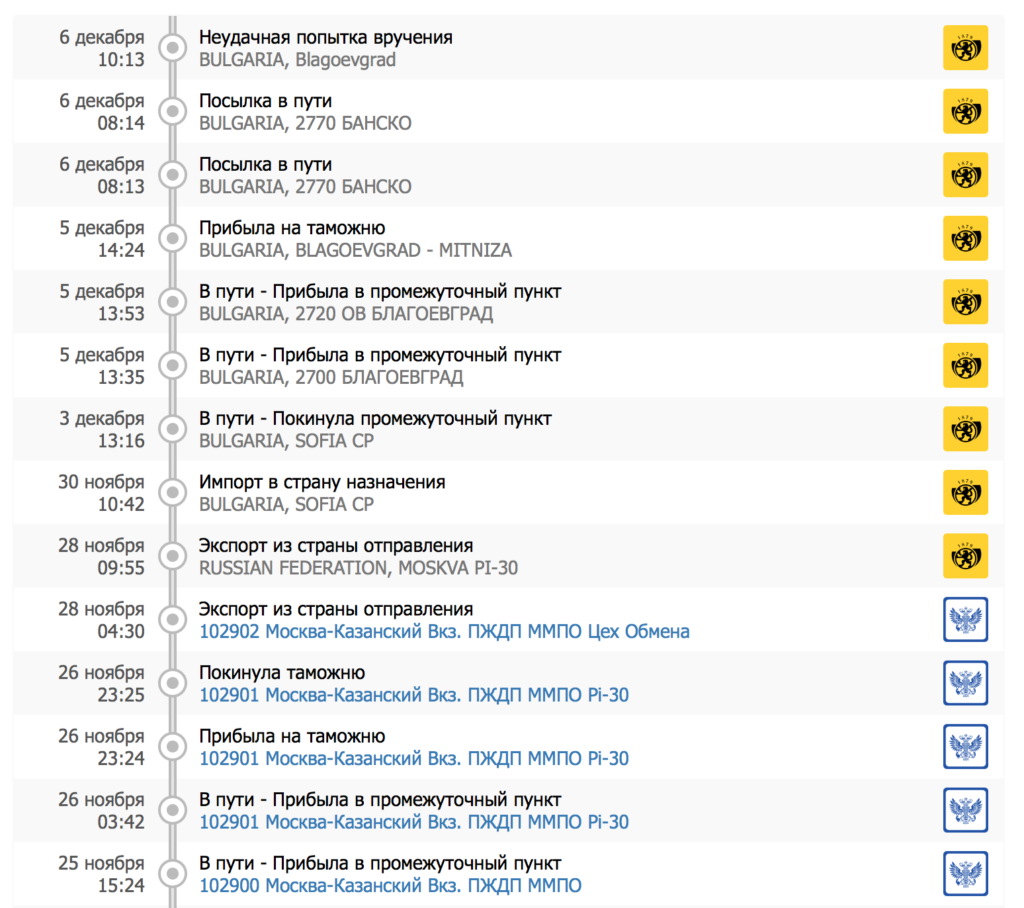The width and height of the screenshot is (1024, 908).
Task: Click timeline marker for 5 декабря 14:24
Action: pos(173,239)
